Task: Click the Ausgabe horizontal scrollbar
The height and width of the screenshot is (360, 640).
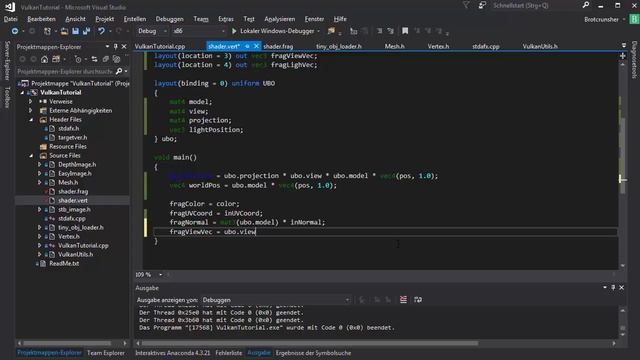Action: pos(376,343)
